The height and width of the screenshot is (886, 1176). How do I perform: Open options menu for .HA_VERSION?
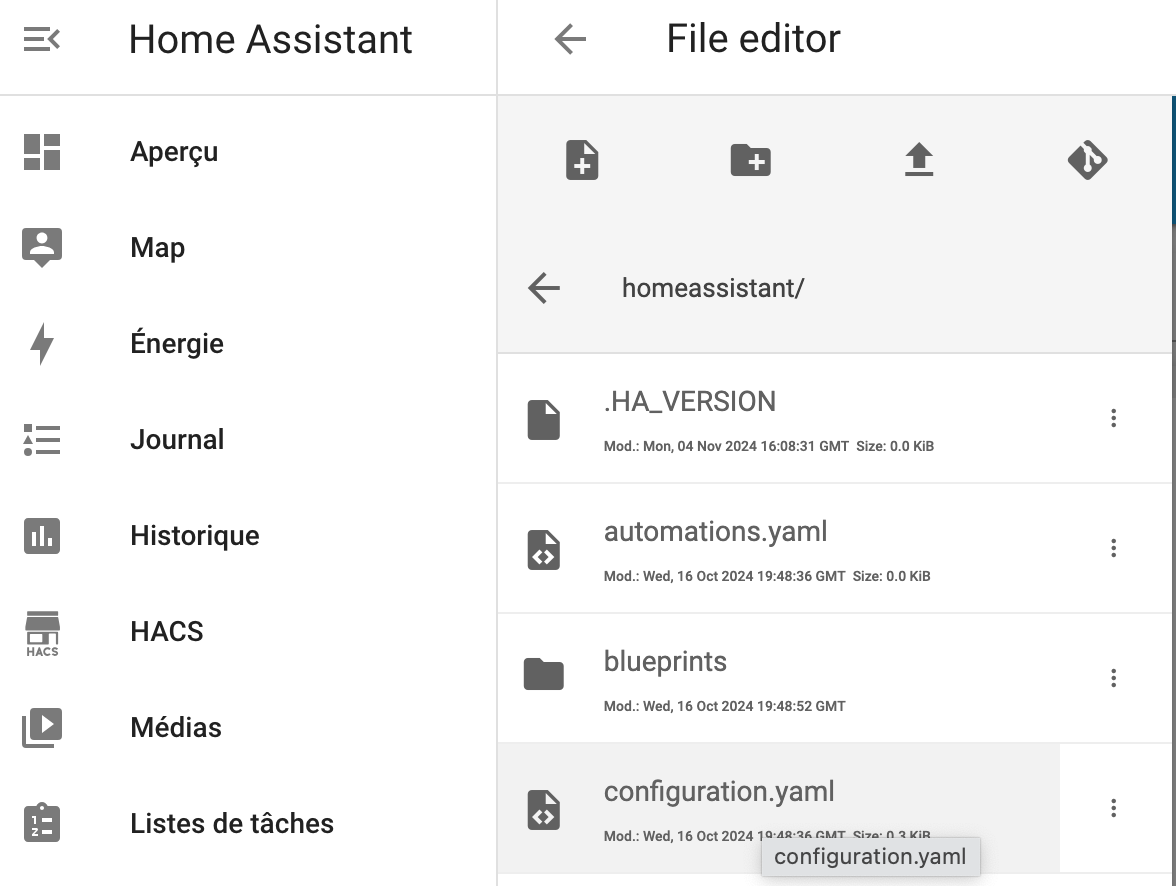coord(1114,418)
